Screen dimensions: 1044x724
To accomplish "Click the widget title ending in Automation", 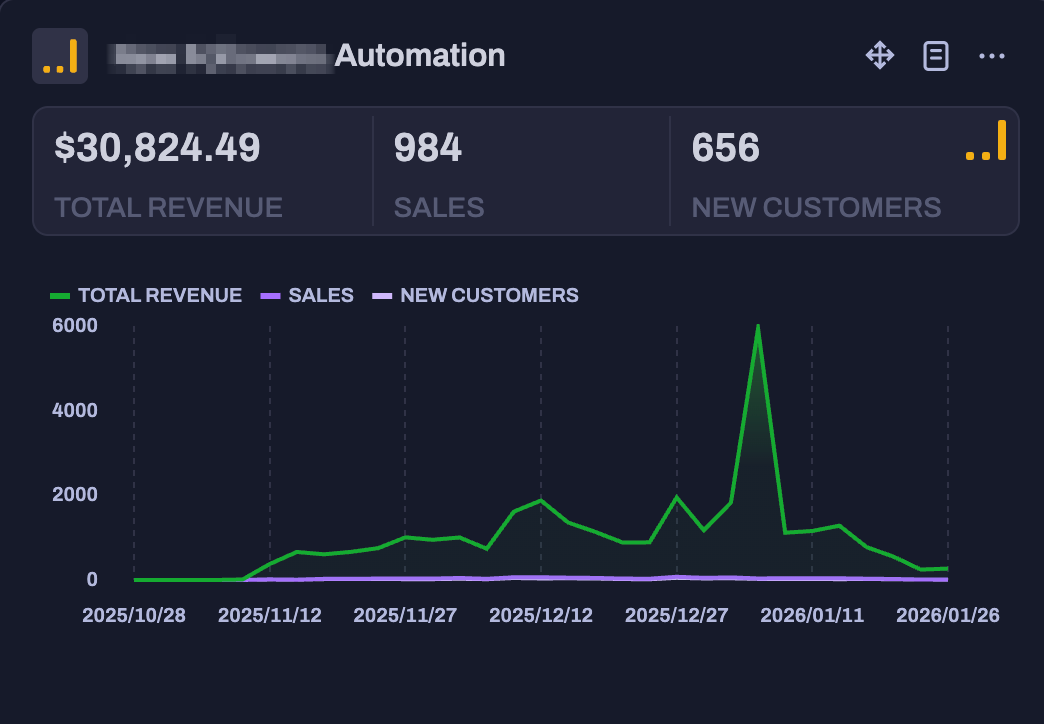I will (x=419, y=55).
